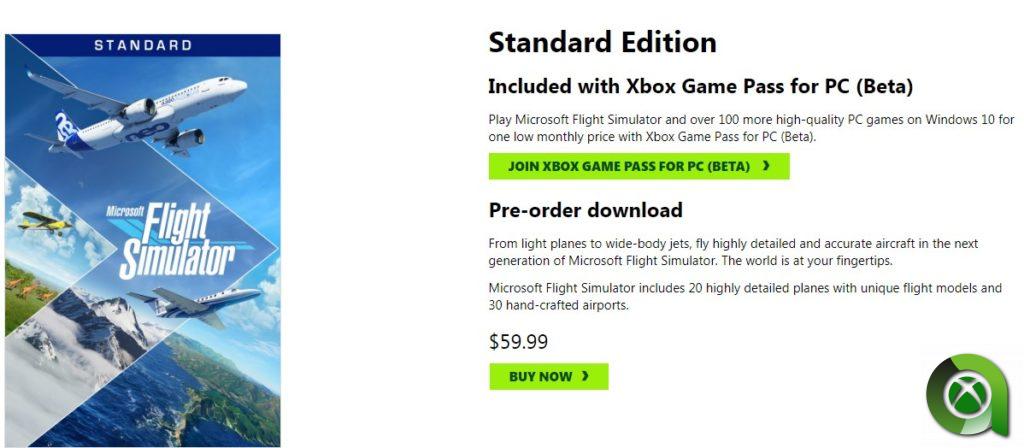
Task: Click the paragraph mentioning 20 highly detailed planes
Action: coord(744,296)
